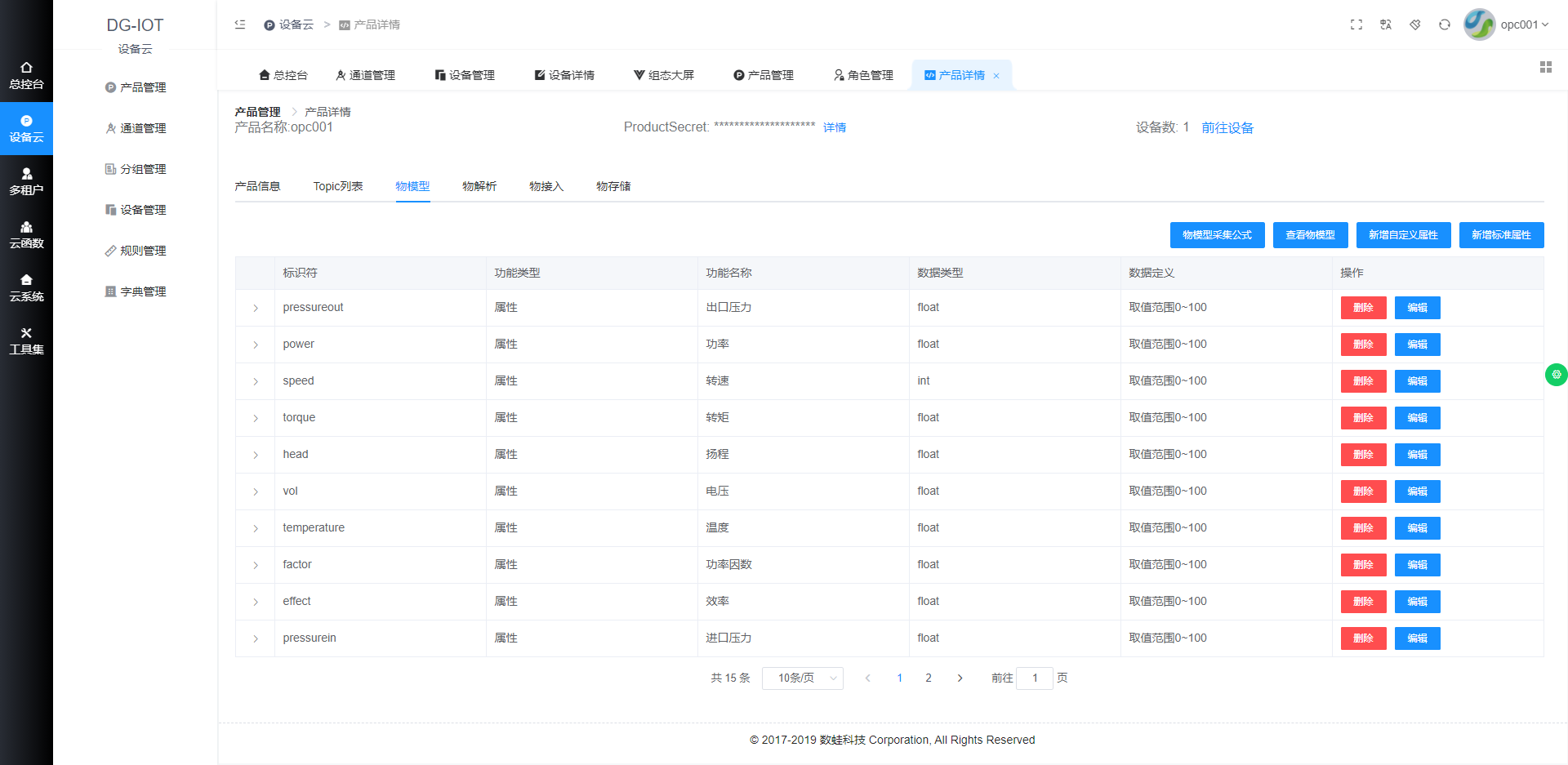The image size is (1568, 765).
Task: Click the page number jump field
Action: pyautogui.click(x=1035, y=678)
